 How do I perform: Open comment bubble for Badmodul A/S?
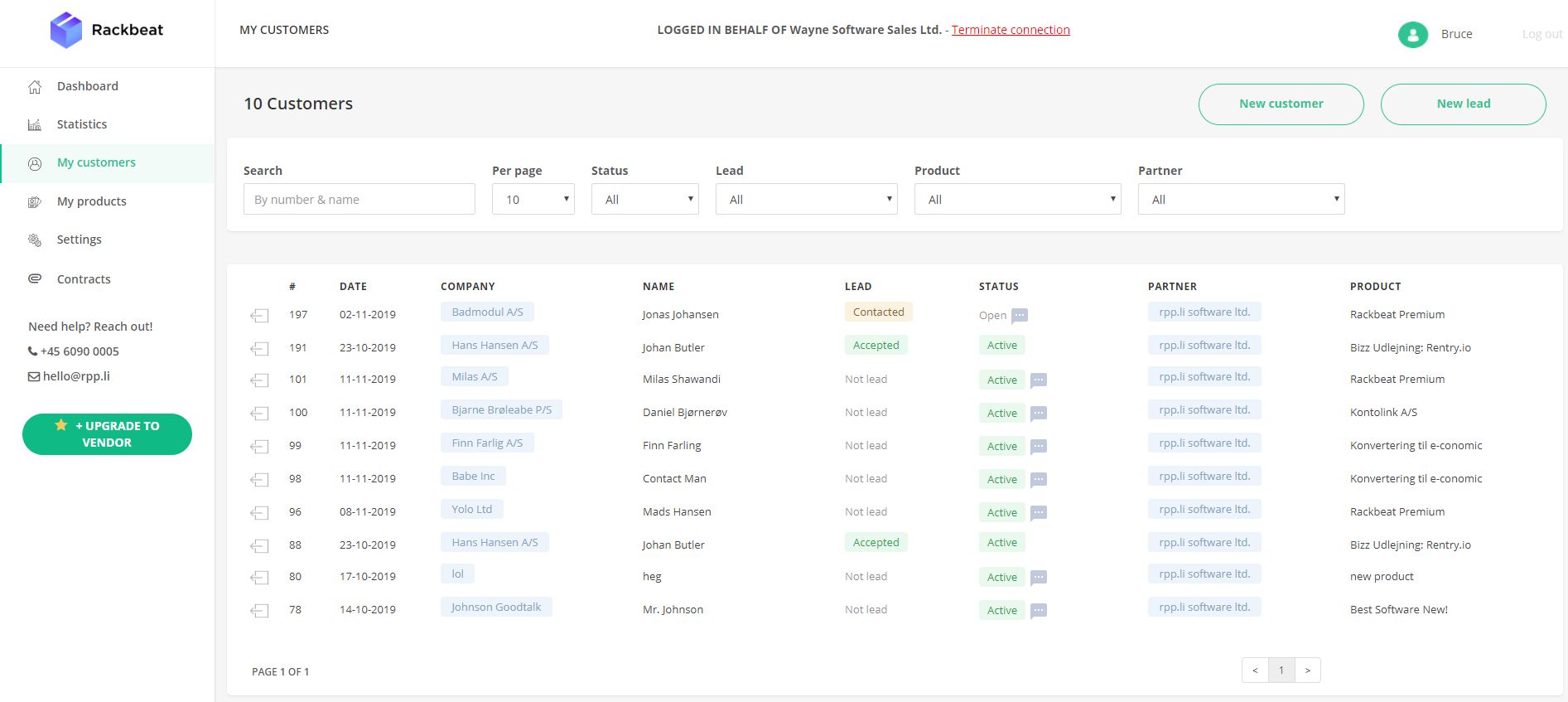[x=1020, y=316]
